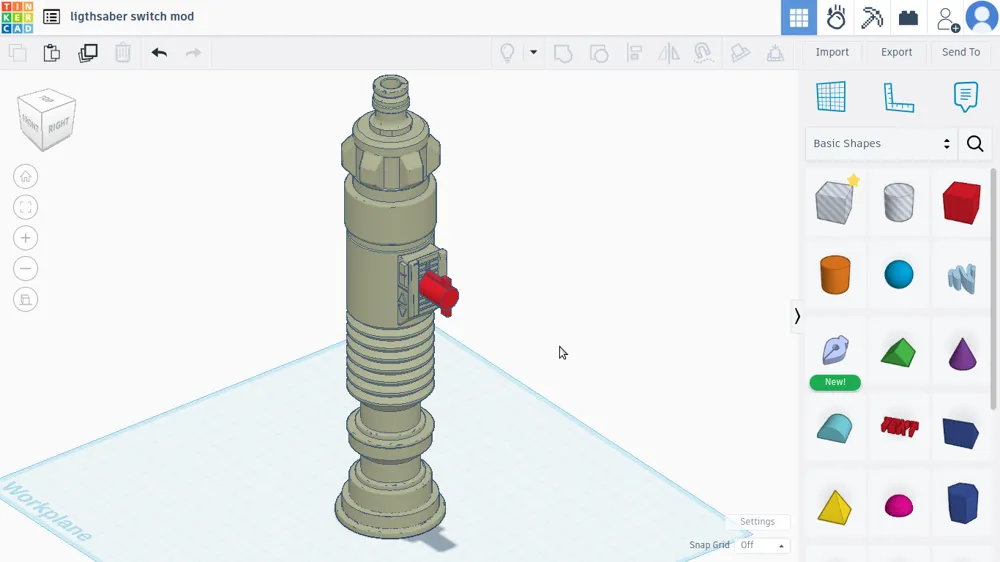Open the visibility options dropdown arrow
Image resolution: width=1000 pixels, height=562 pixels.
click(533, 52)
